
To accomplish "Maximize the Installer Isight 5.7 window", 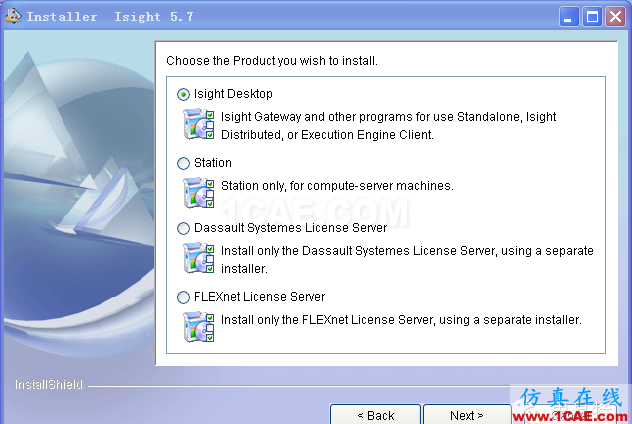I will (x=592, y=17).
